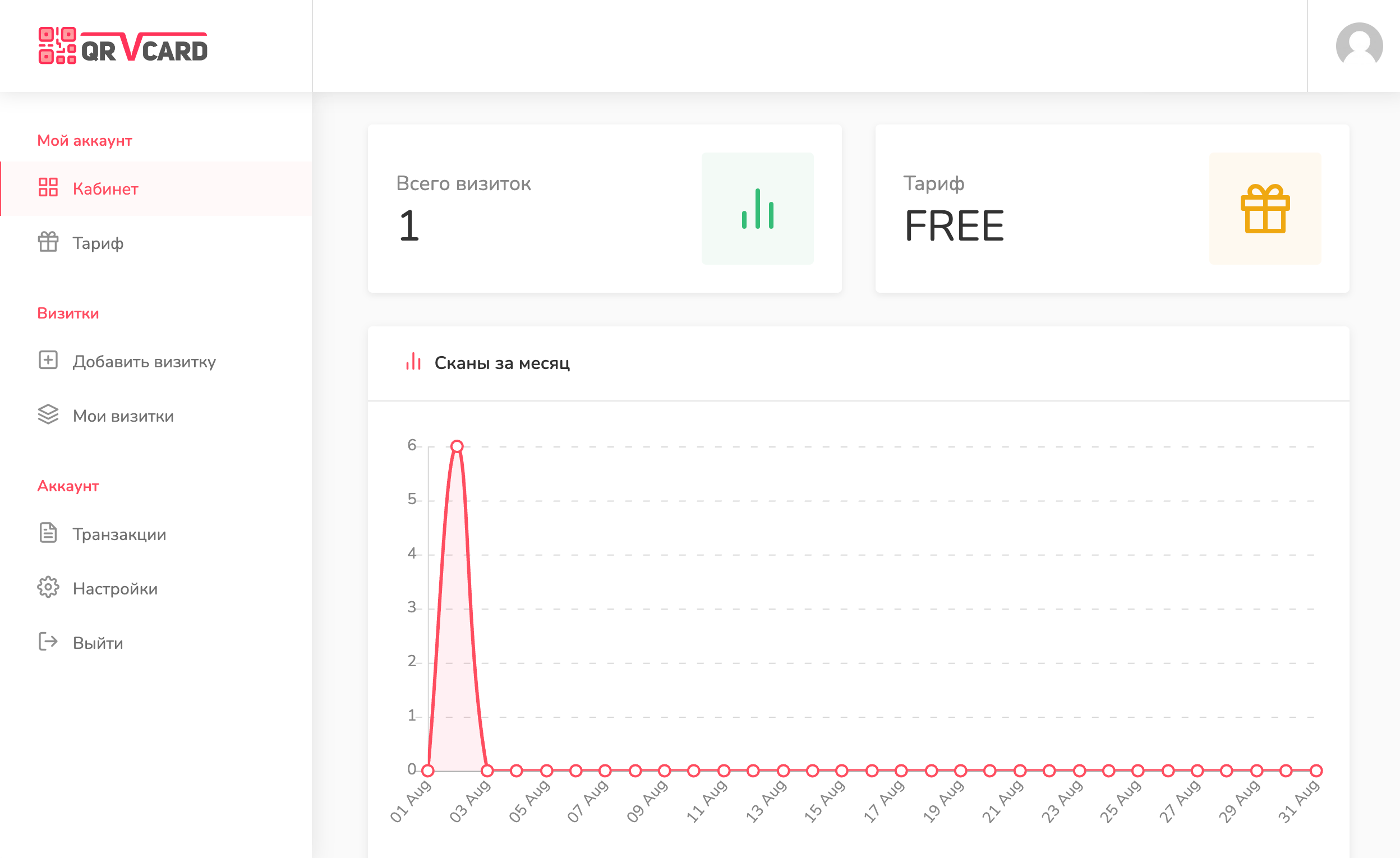Select Добавить визитку link

144,361
